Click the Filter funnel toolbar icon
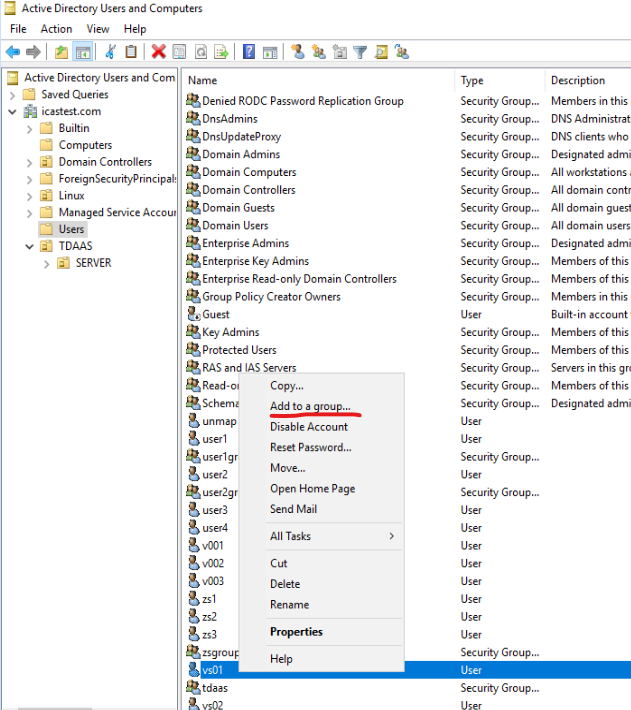631x710 pixels. click(x=360, y=52)
